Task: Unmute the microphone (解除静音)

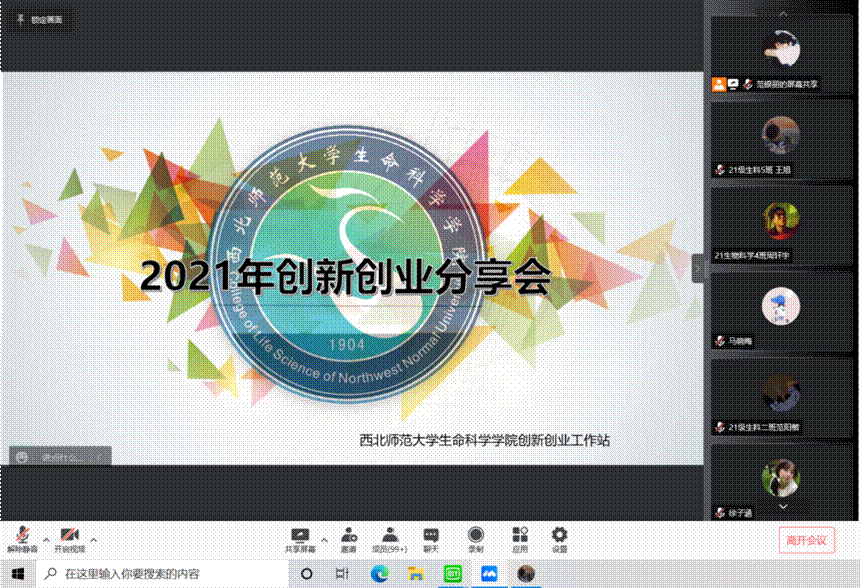Action: coord(22,539)
